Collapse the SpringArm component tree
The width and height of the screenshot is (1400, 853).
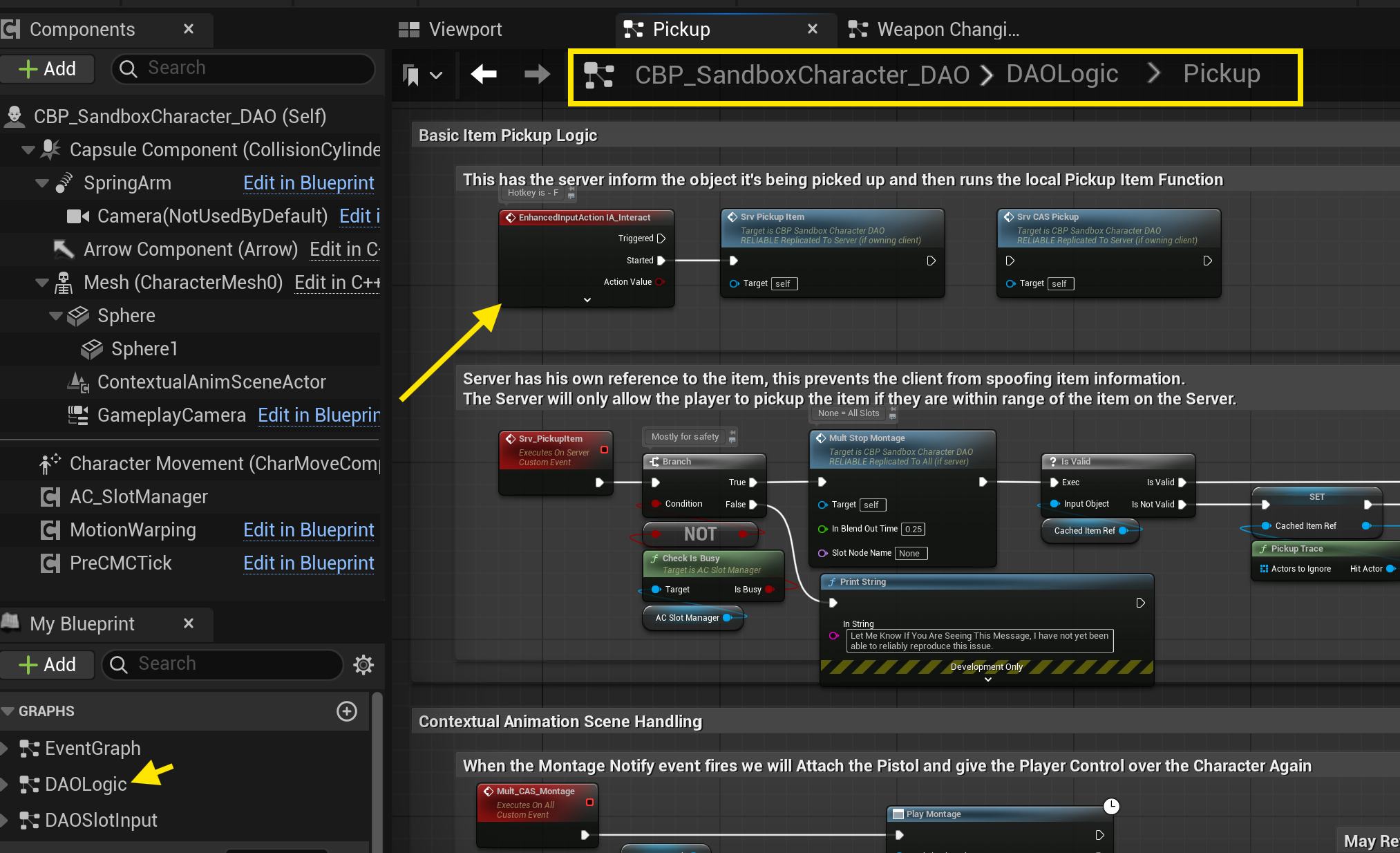[41, 183]
